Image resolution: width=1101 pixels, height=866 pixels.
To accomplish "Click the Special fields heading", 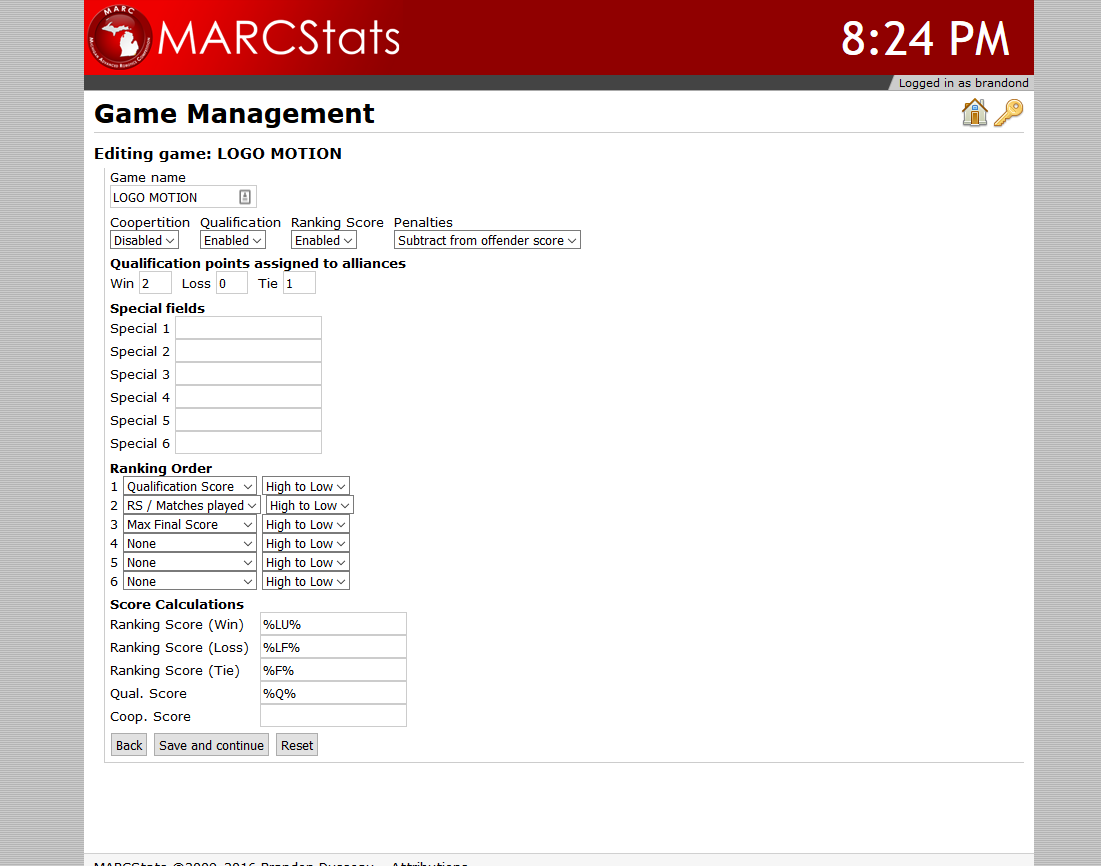I will [x=157, y=308].
